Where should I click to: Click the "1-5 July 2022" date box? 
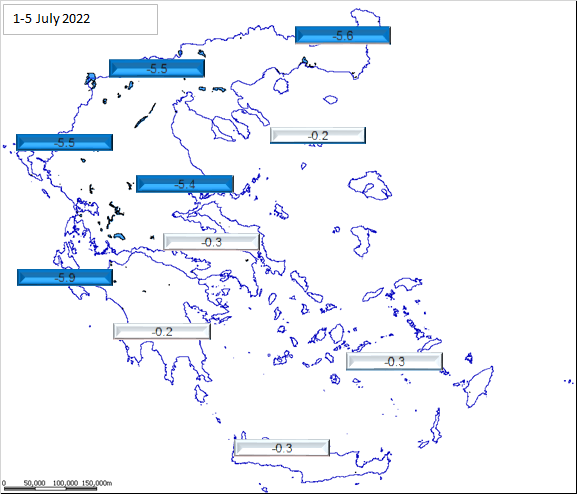tap(81, 20)
